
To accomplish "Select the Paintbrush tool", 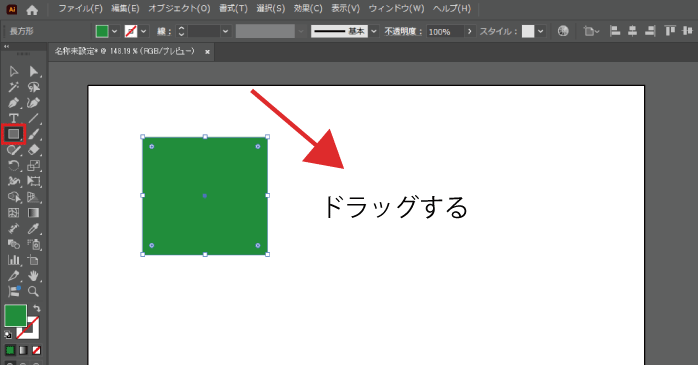I will 33,134.
